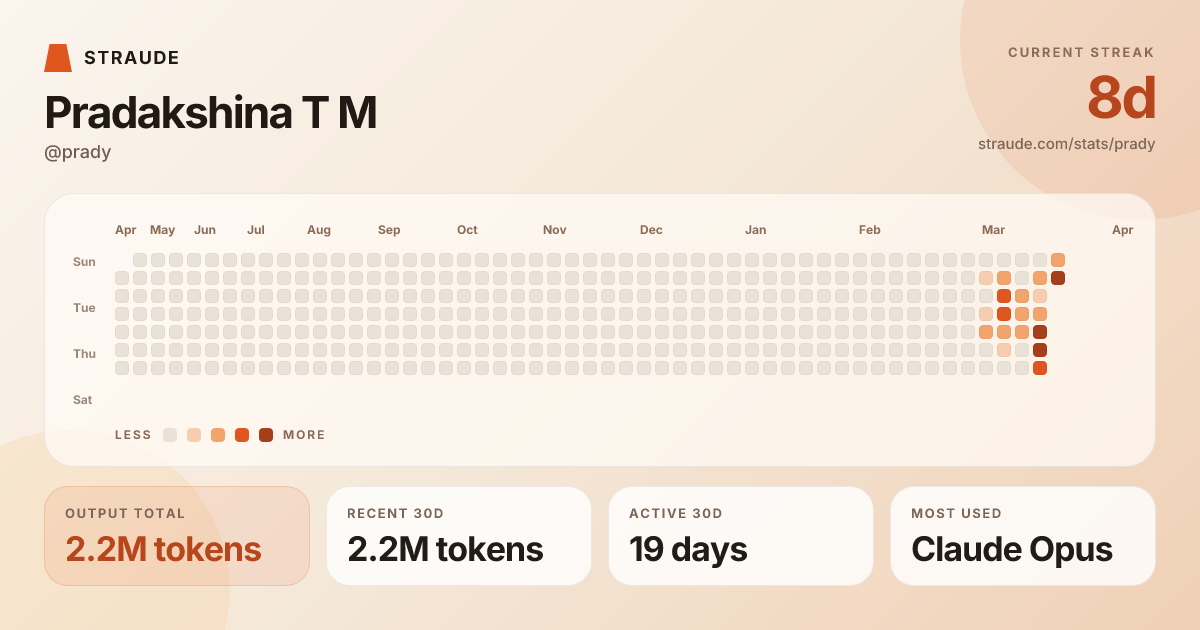The width and height of the screenshot is (1200, 630).
Task: Click the orange Straude logo icon
Action: tap(58, 58)
